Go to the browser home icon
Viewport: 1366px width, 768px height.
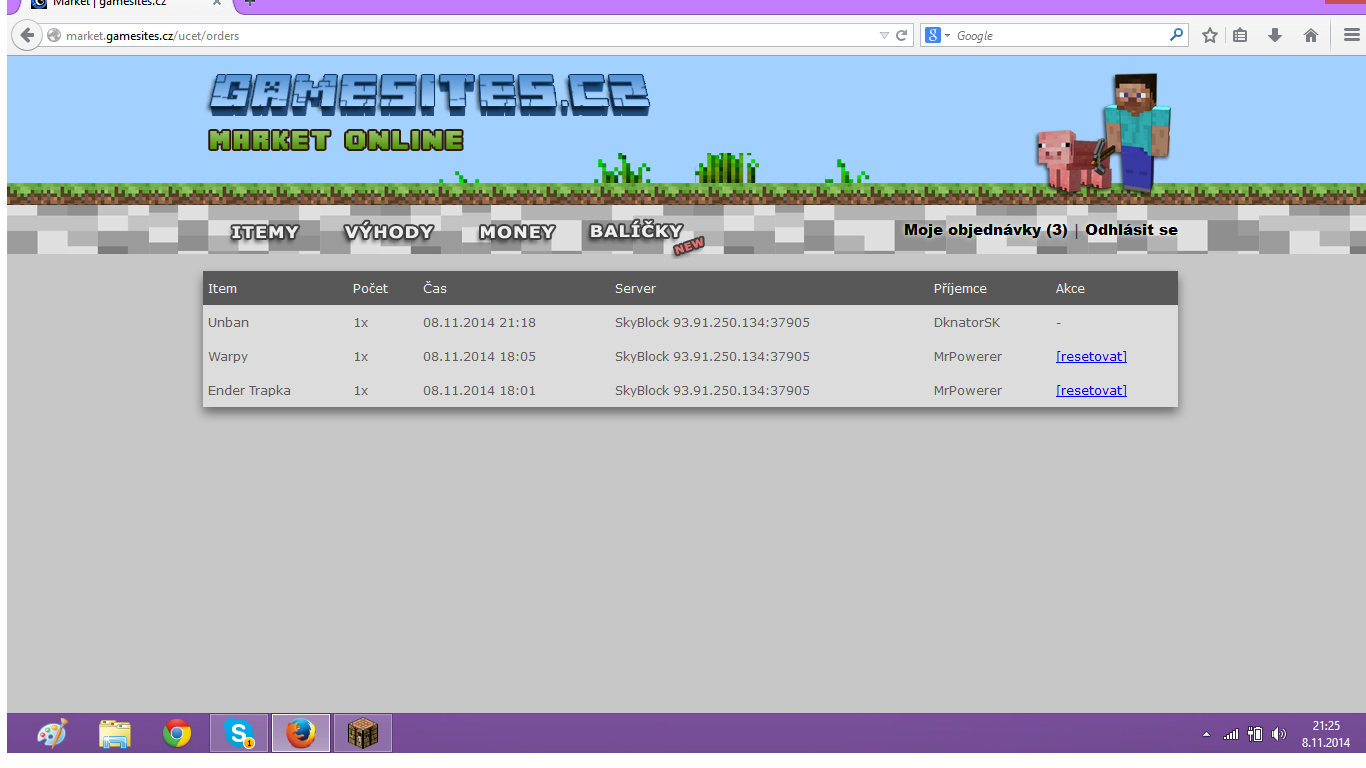pos(1310,35)
